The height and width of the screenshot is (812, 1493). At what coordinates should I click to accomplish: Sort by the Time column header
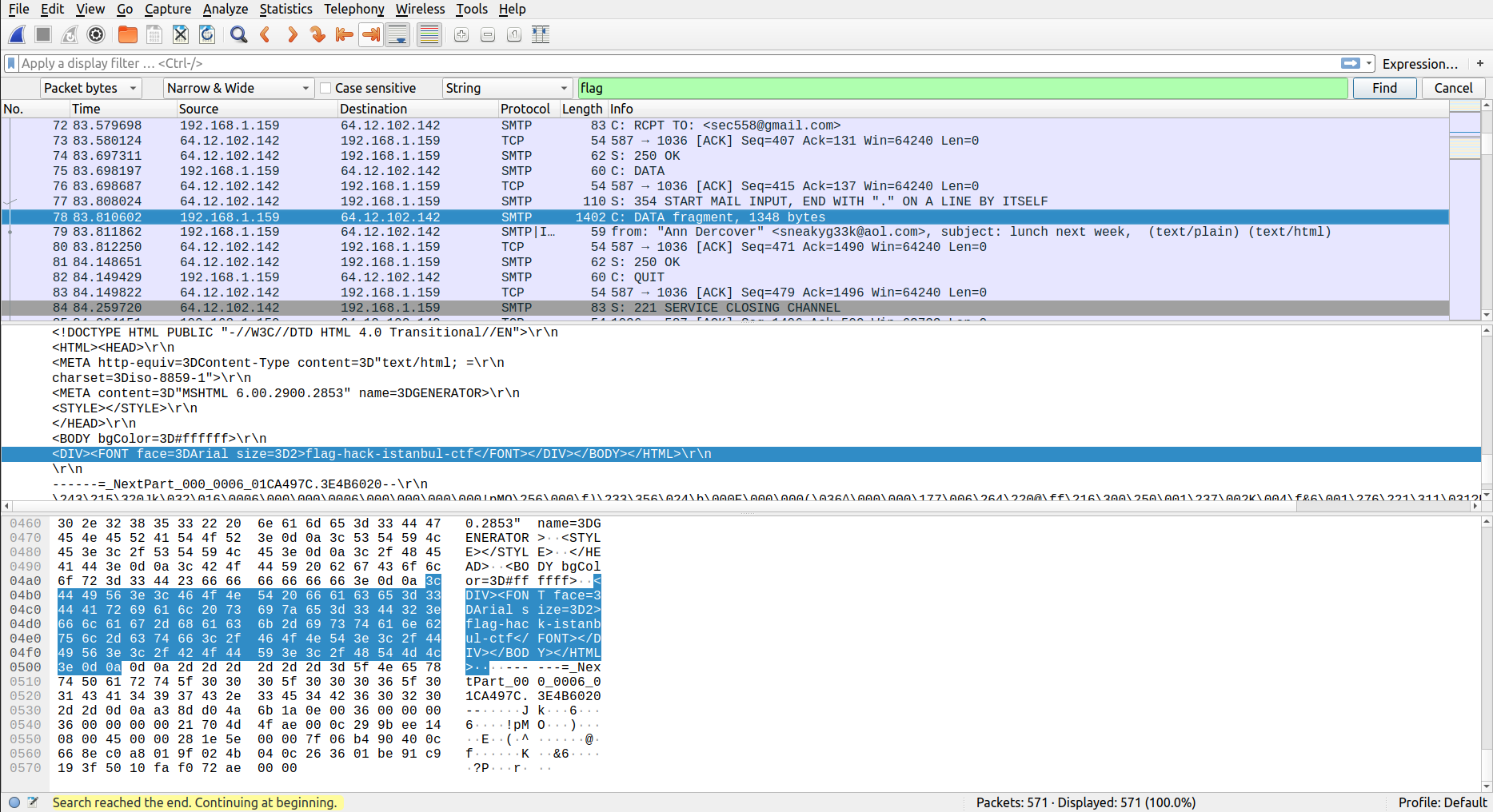(122, 109)
